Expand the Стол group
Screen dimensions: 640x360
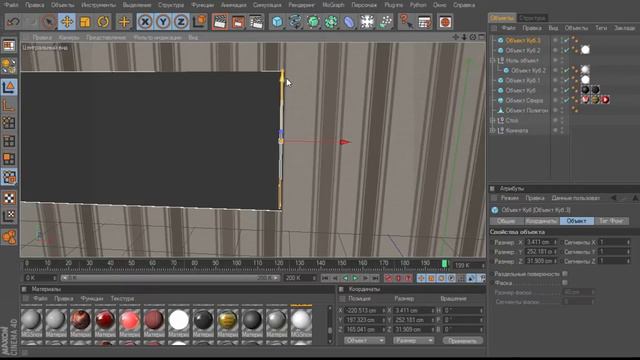click(493, 120)
